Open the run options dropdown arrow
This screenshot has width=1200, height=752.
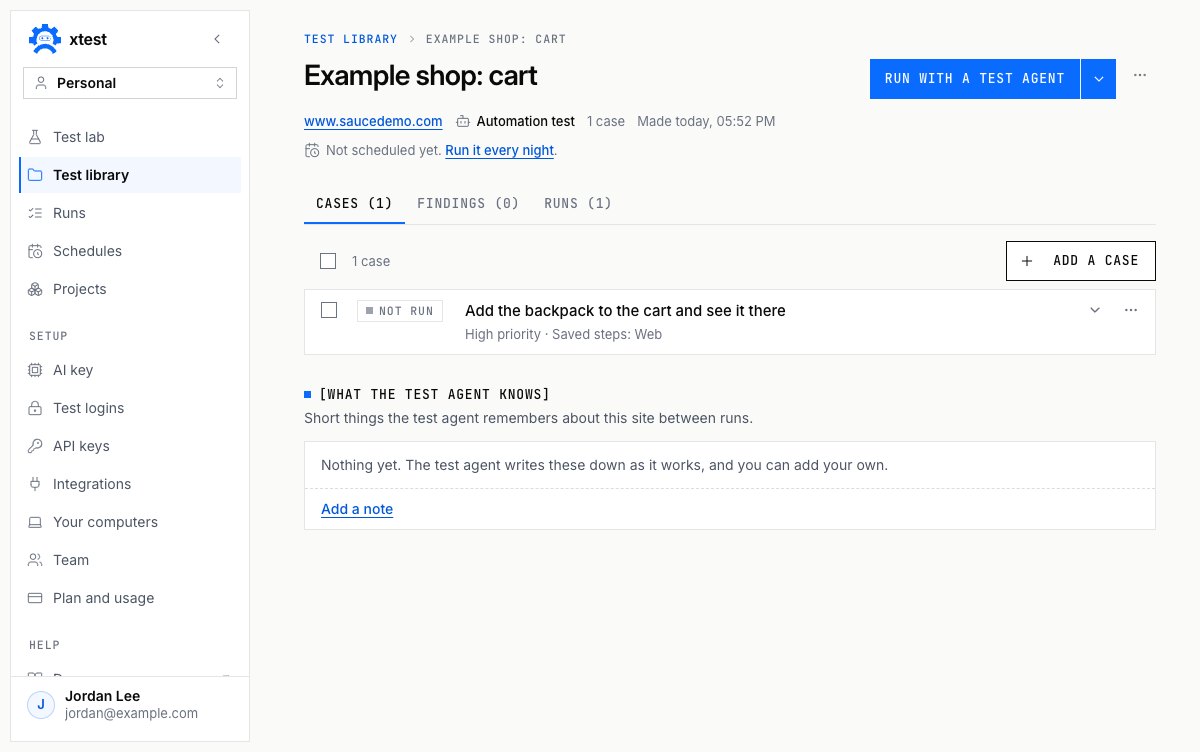(x=1099, y=78)
